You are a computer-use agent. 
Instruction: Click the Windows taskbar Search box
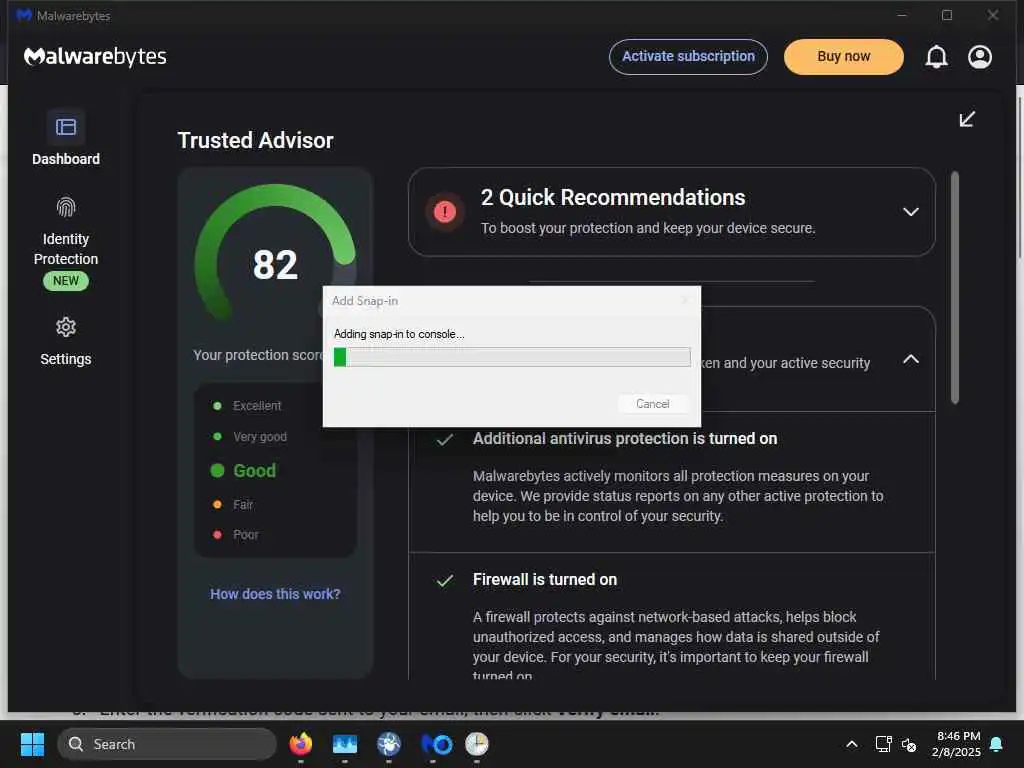(167, 744)
